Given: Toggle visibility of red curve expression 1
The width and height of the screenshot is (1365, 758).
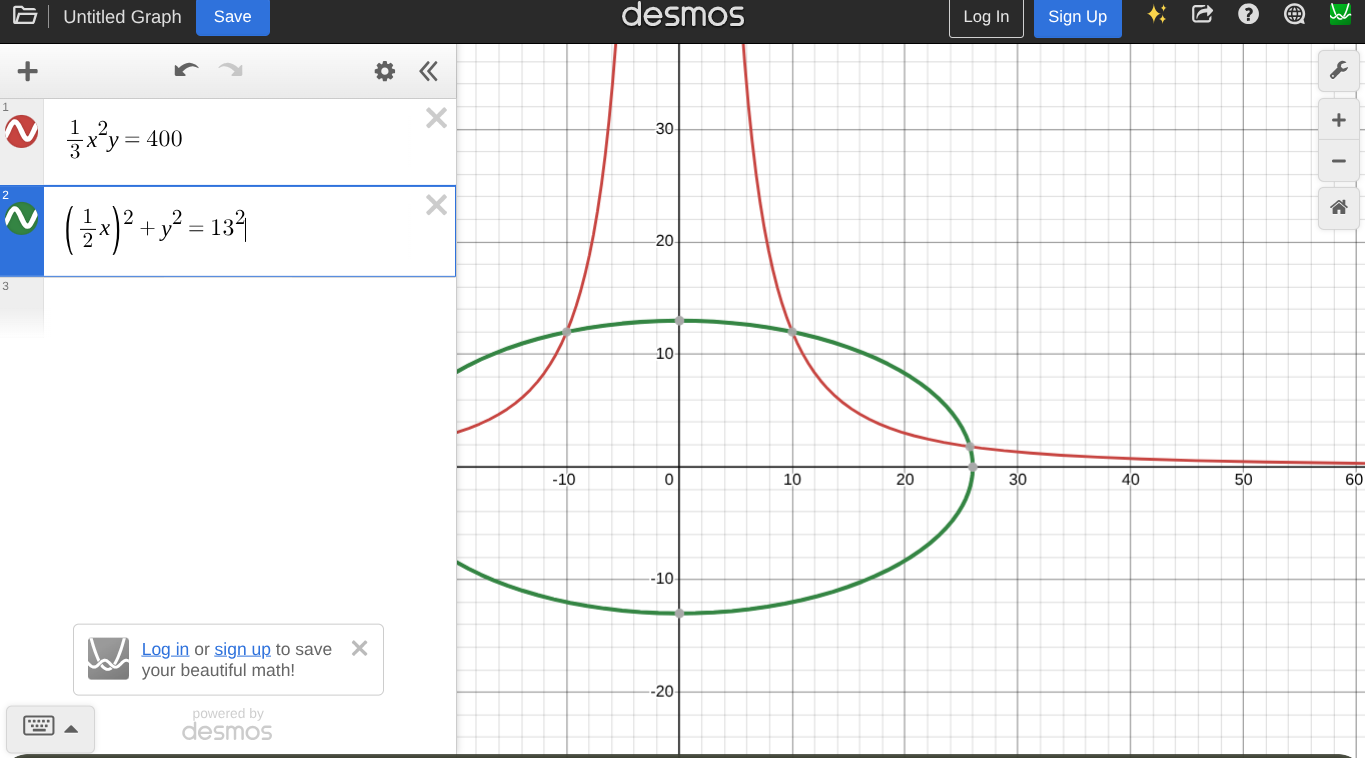Looking at the screenshot, I should click(x=22, y=131).
